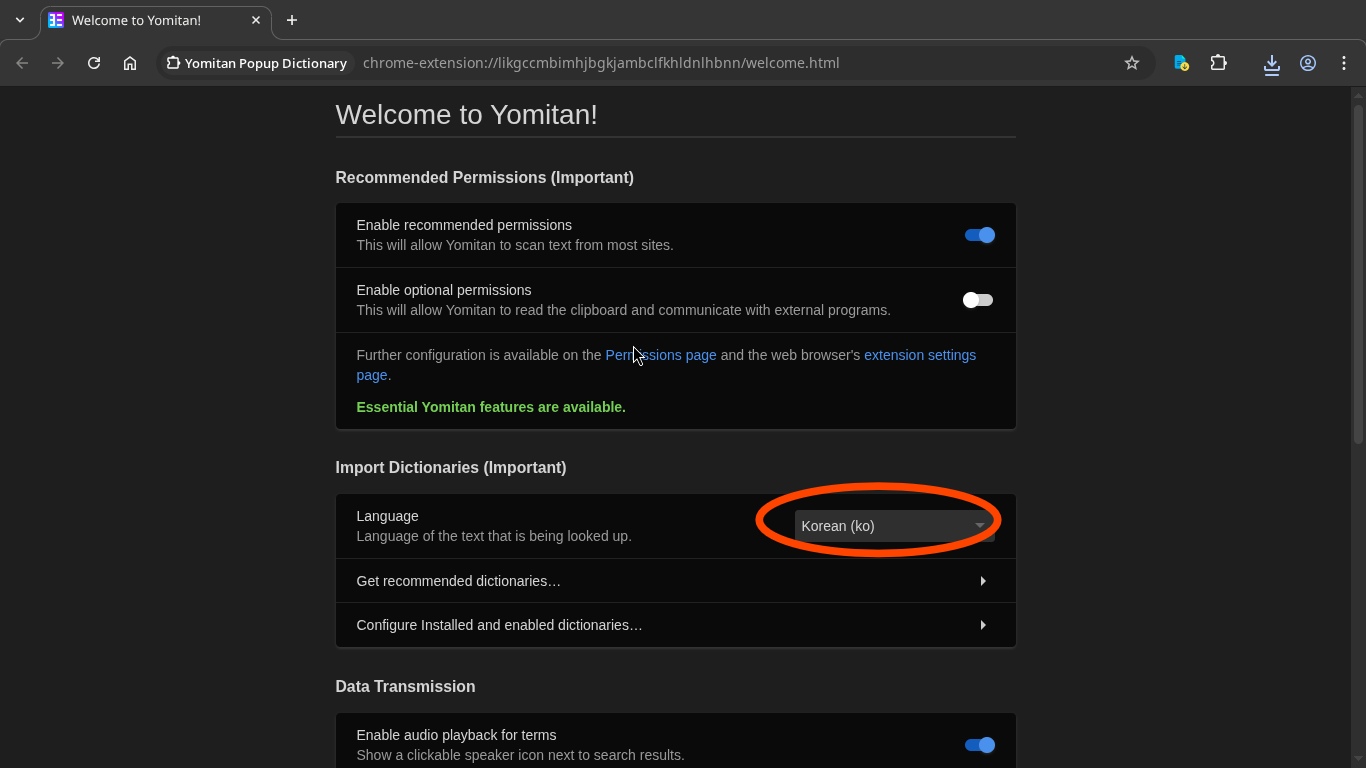Follow the extension settings page link

click(919, 355)
